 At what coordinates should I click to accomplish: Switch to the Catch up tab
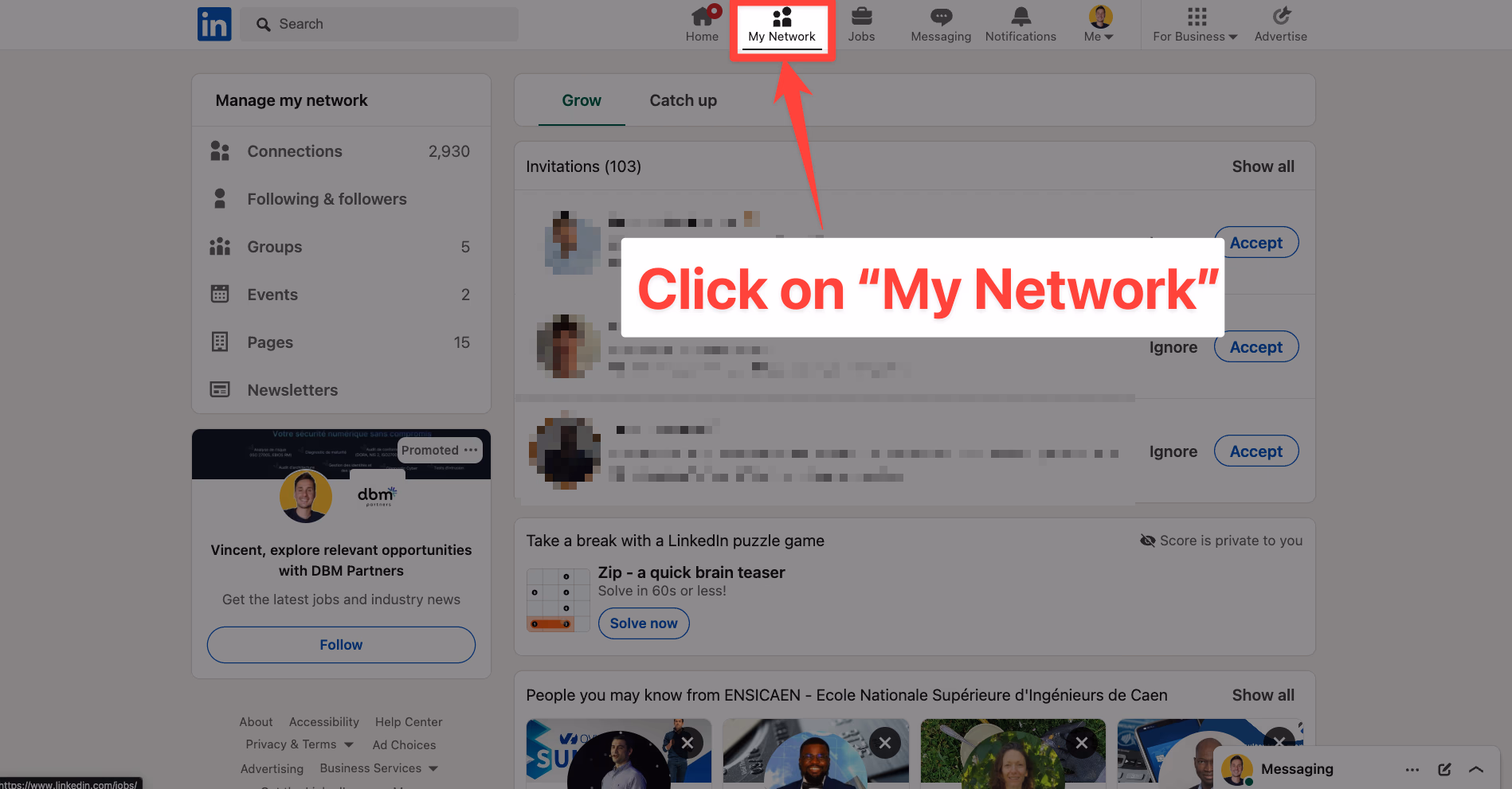(x=684, y=100)
